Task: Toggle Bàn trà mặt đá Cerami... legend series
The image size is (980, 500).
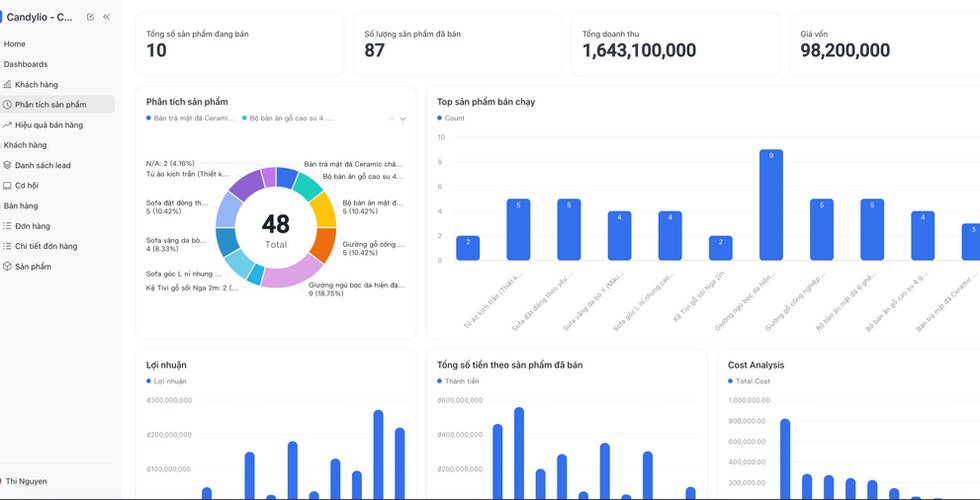Action: pos(191,118)
